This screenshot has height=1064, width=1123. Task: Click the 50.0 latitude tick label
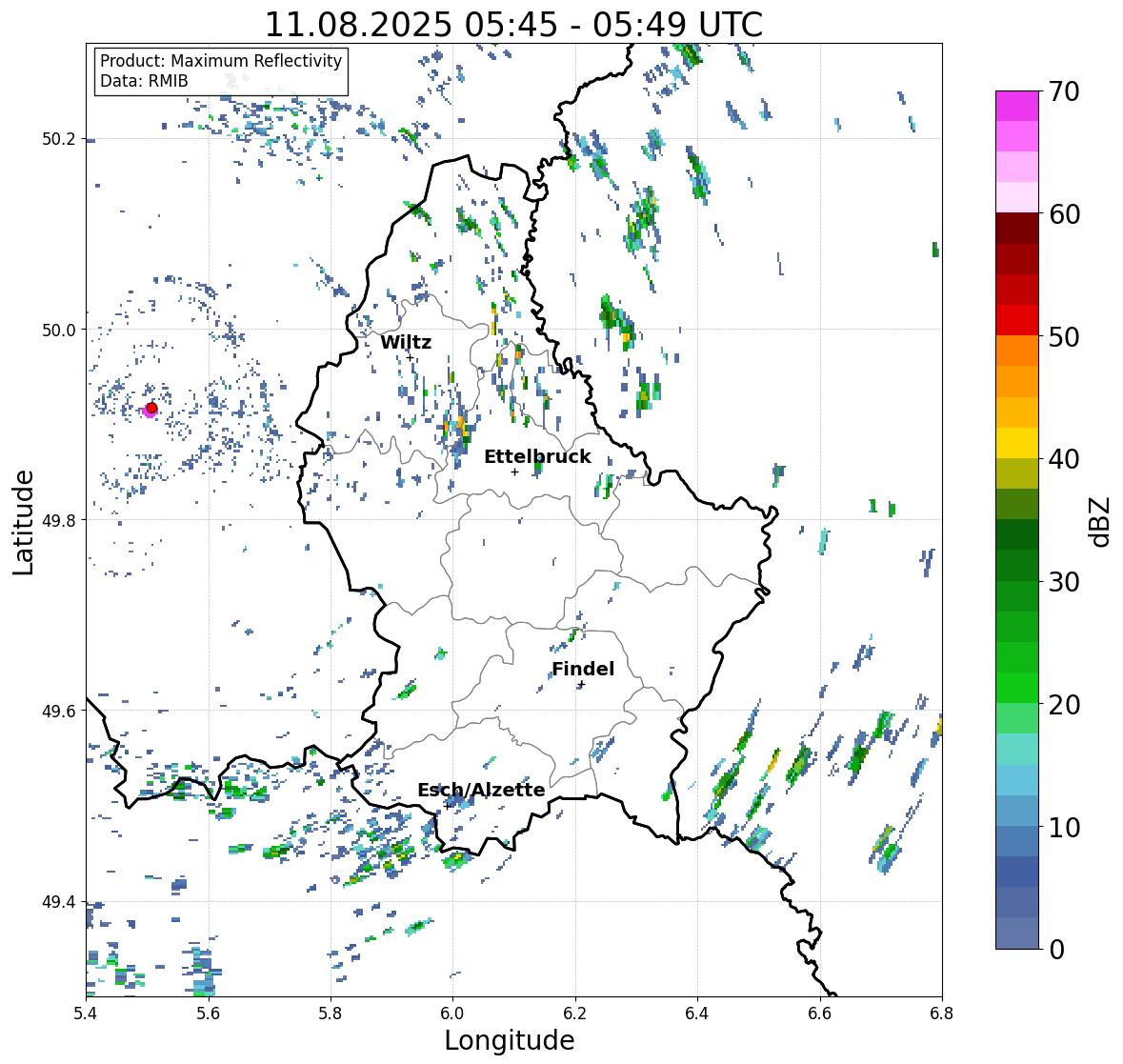pos(59,330)
